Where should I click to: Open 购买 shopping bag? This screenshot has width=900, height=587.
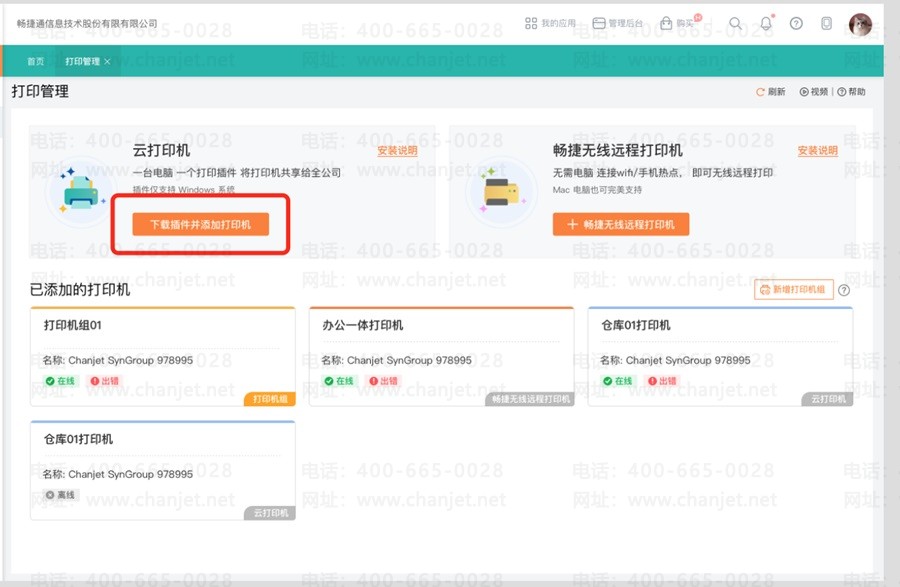pos(677,24)
